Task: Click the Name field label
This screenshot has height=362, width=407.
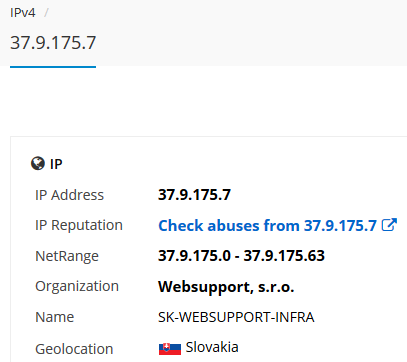Action: pos(54,317)
